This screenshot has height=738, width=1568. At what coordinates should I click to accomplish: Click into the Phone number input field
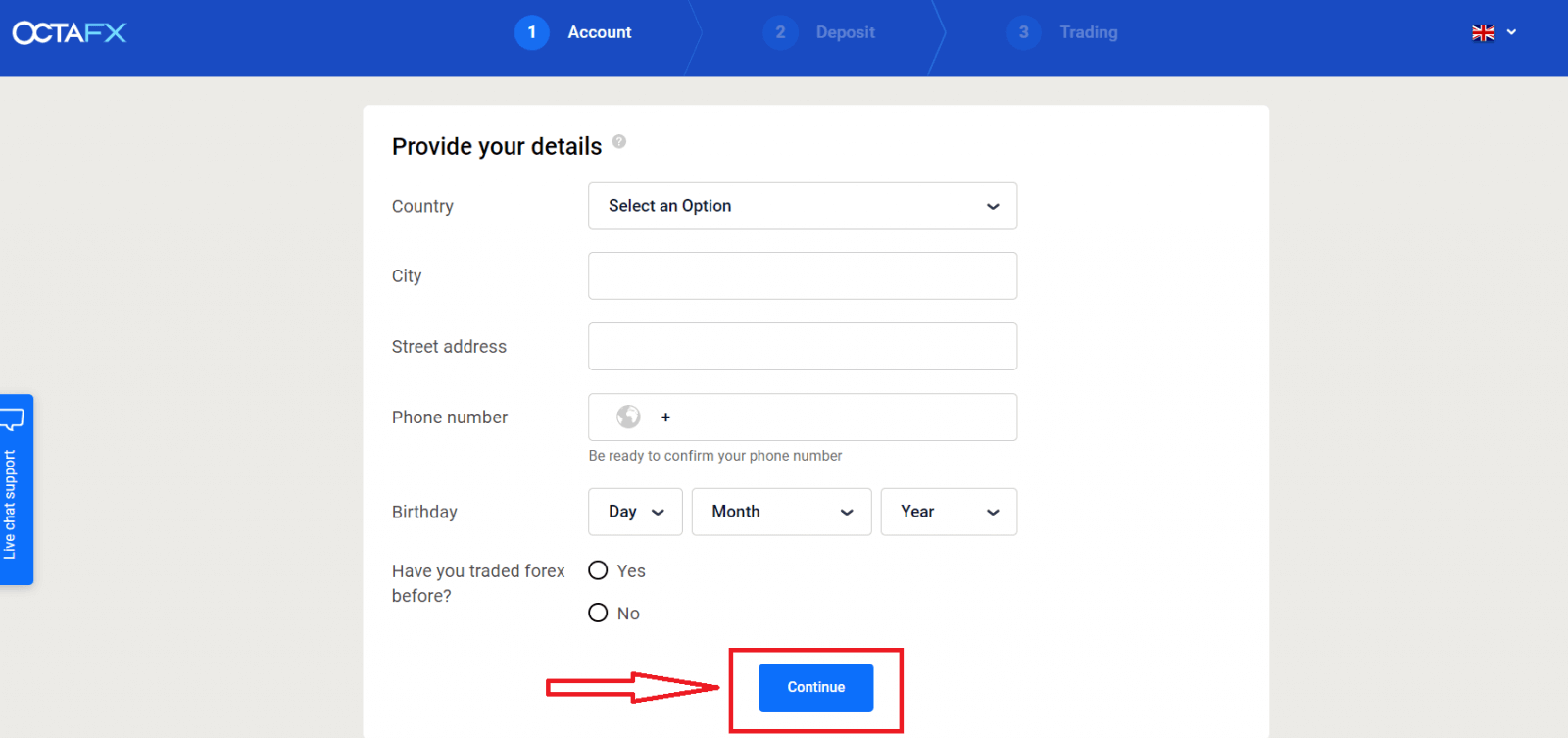tap(803, 417)
